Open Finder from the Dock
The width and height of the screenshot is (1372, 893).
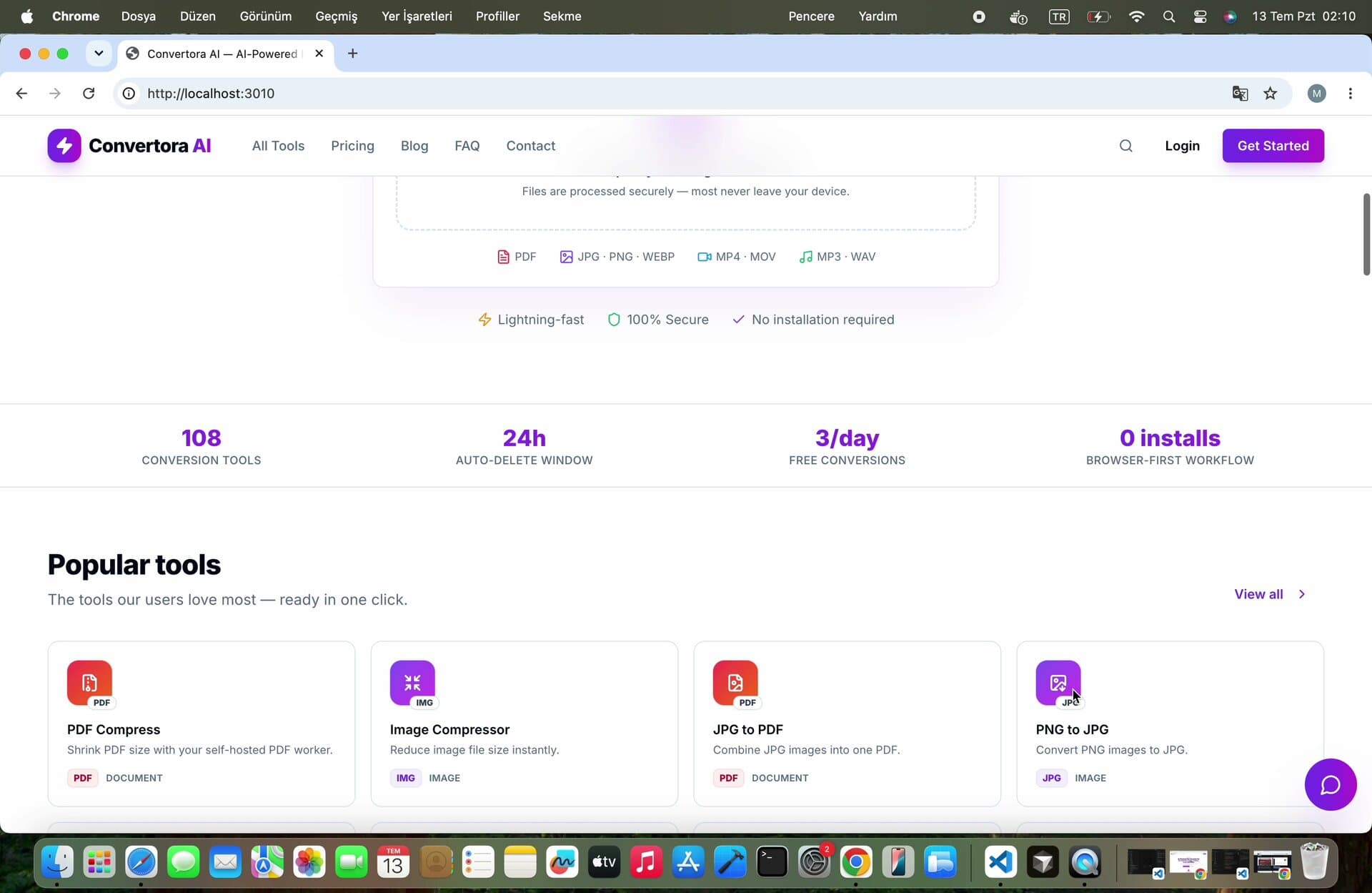point(56,862)
